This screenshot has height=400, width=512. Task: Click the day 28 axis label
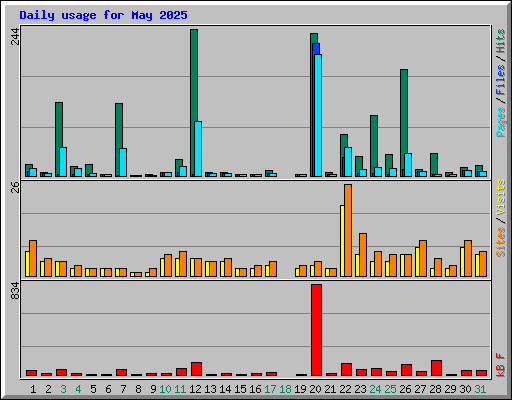click(x=435, y=389)
